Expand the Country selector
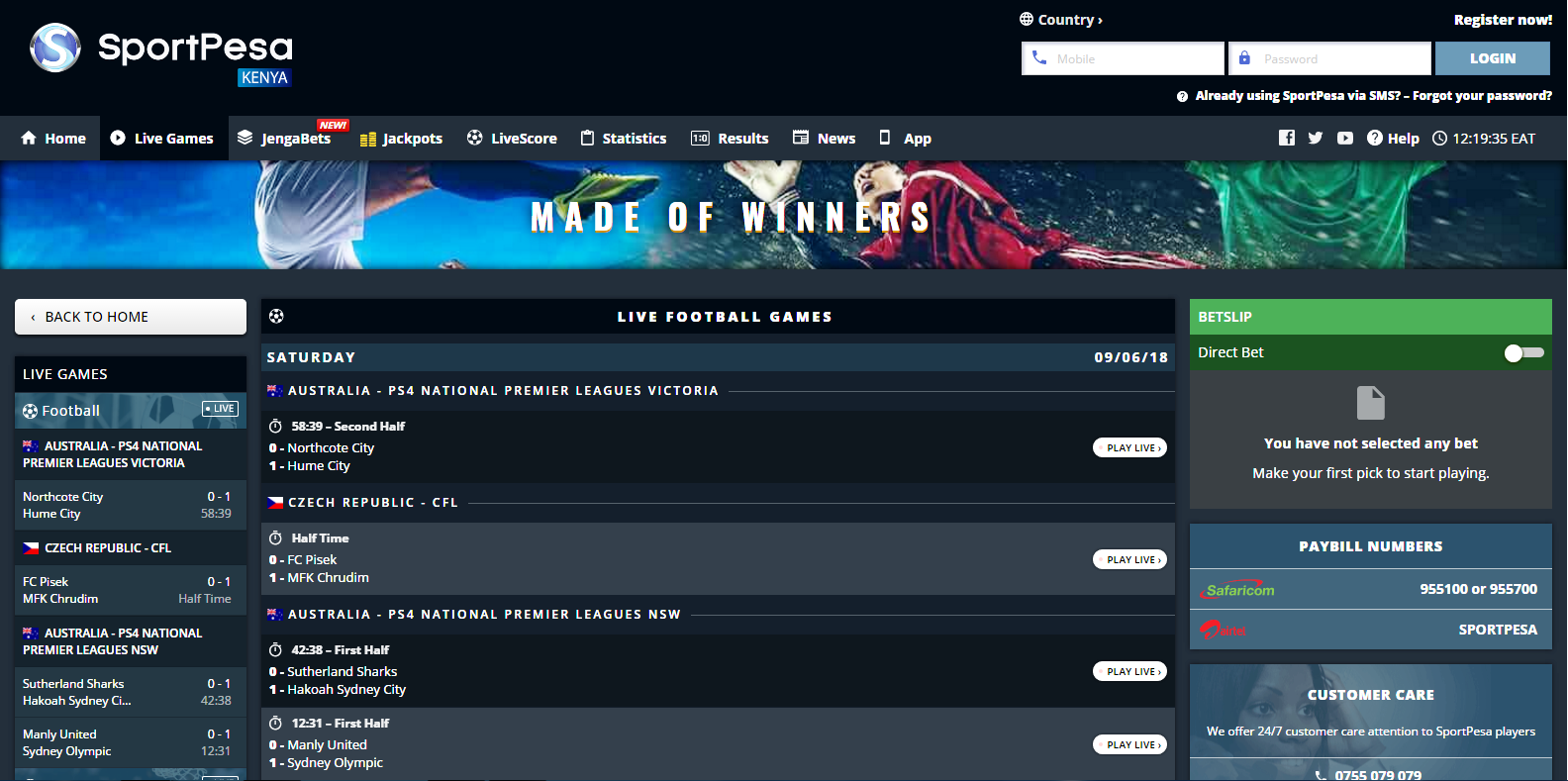The height and width of the screenshot is (781, 1568). (x=1061, y=20)
